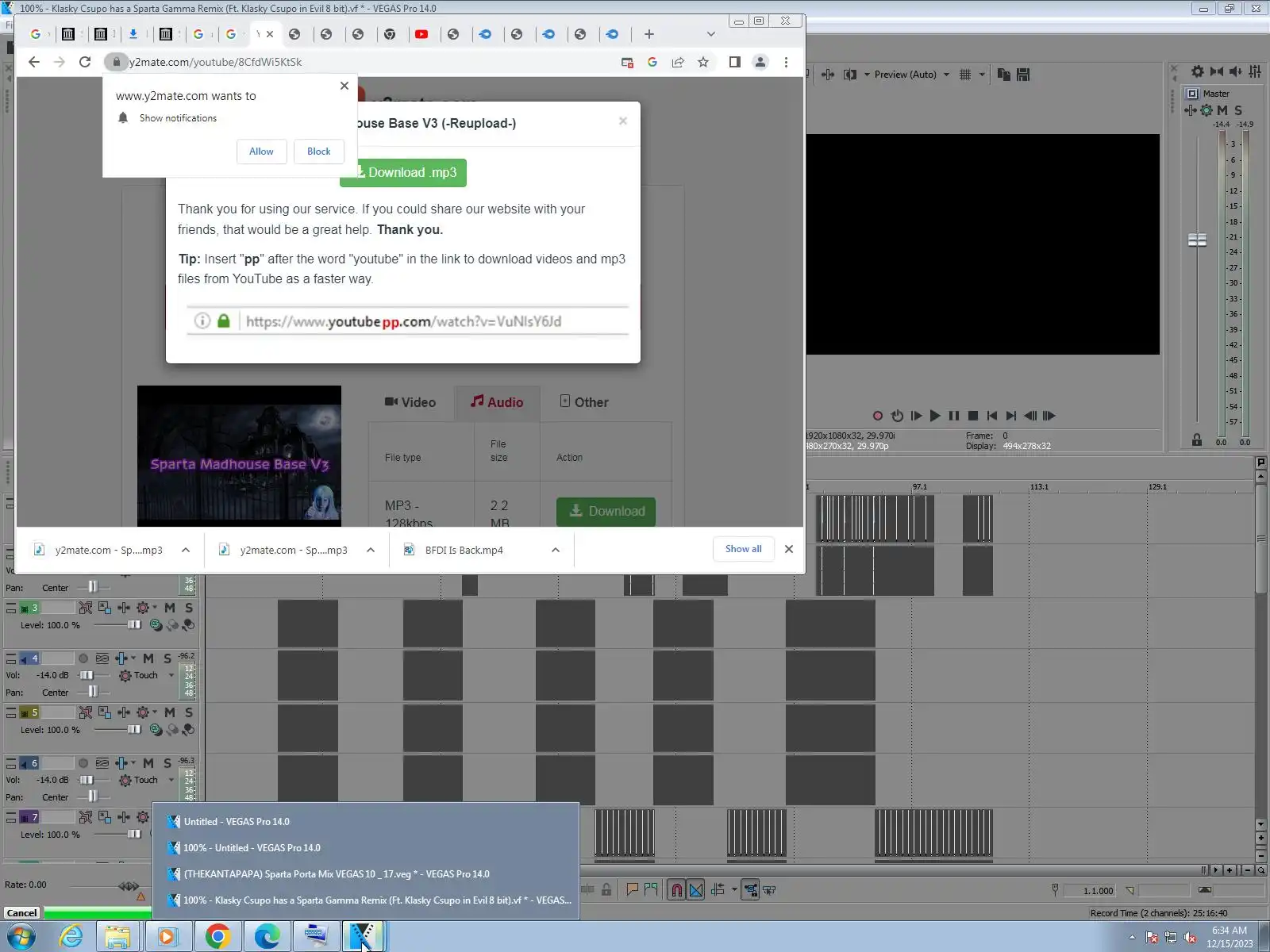This screenshot has width=1270, height=952.
Task: Open Touch automation dropdown on track 6
Action: click(x=171, y=781)
